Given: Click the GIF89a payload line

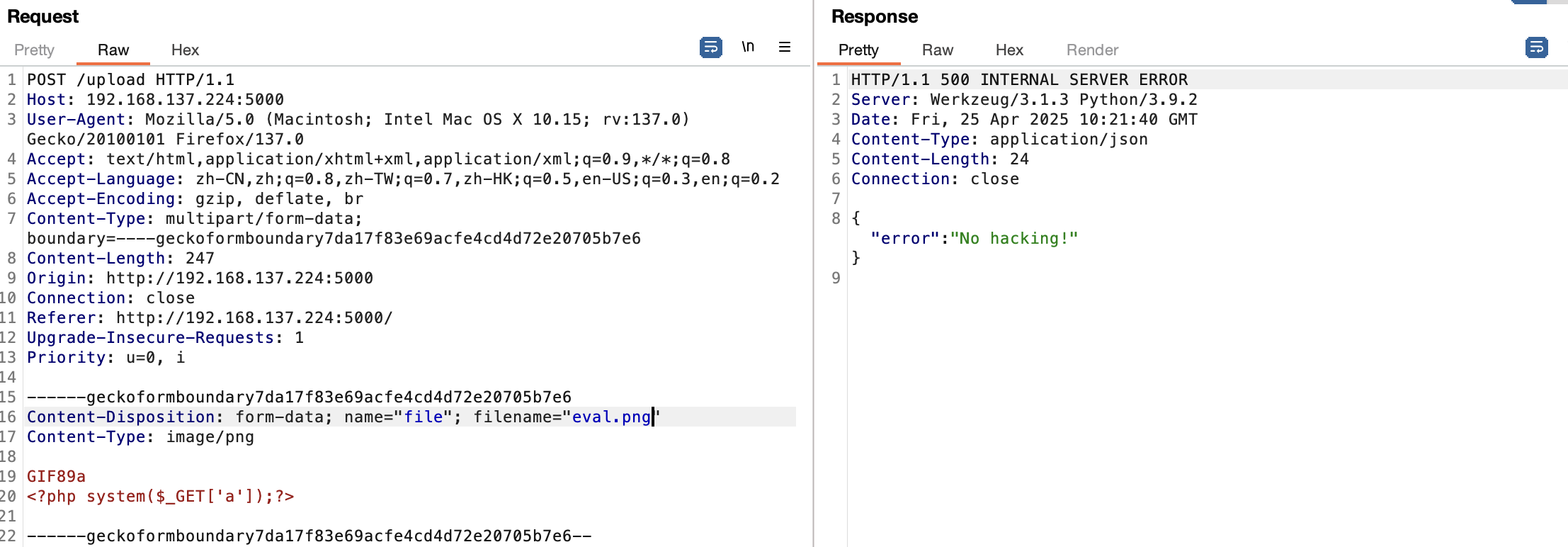Looking at the screenshot, I should (x=56, y=476).
